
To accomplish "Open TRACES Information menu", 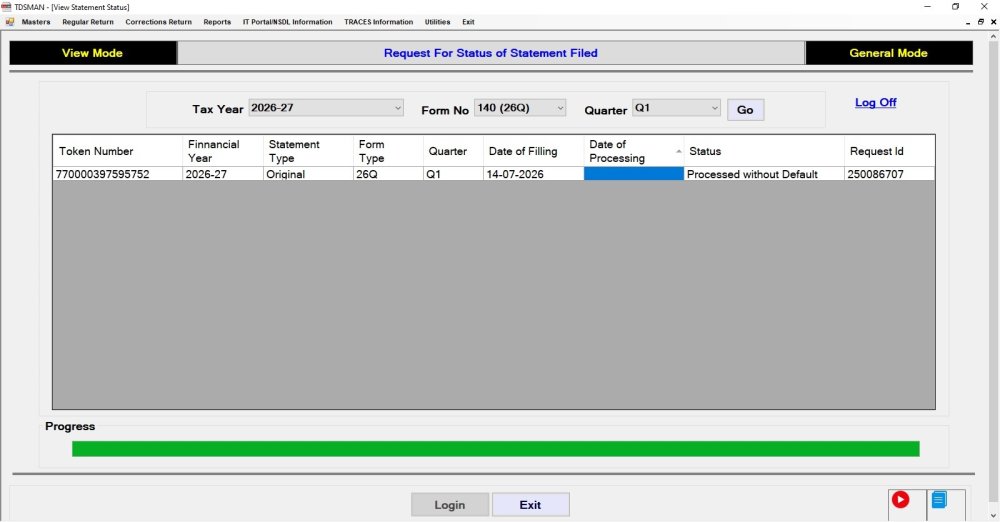I will pyautogui.click(x=378, y=22).
